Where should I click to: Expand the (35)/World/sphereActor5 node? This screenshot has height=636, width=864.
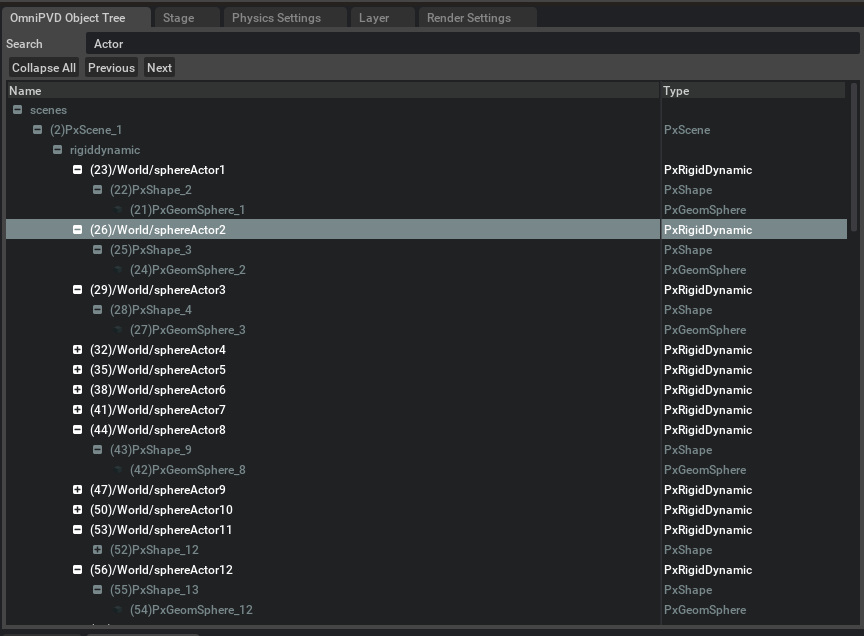77,370
